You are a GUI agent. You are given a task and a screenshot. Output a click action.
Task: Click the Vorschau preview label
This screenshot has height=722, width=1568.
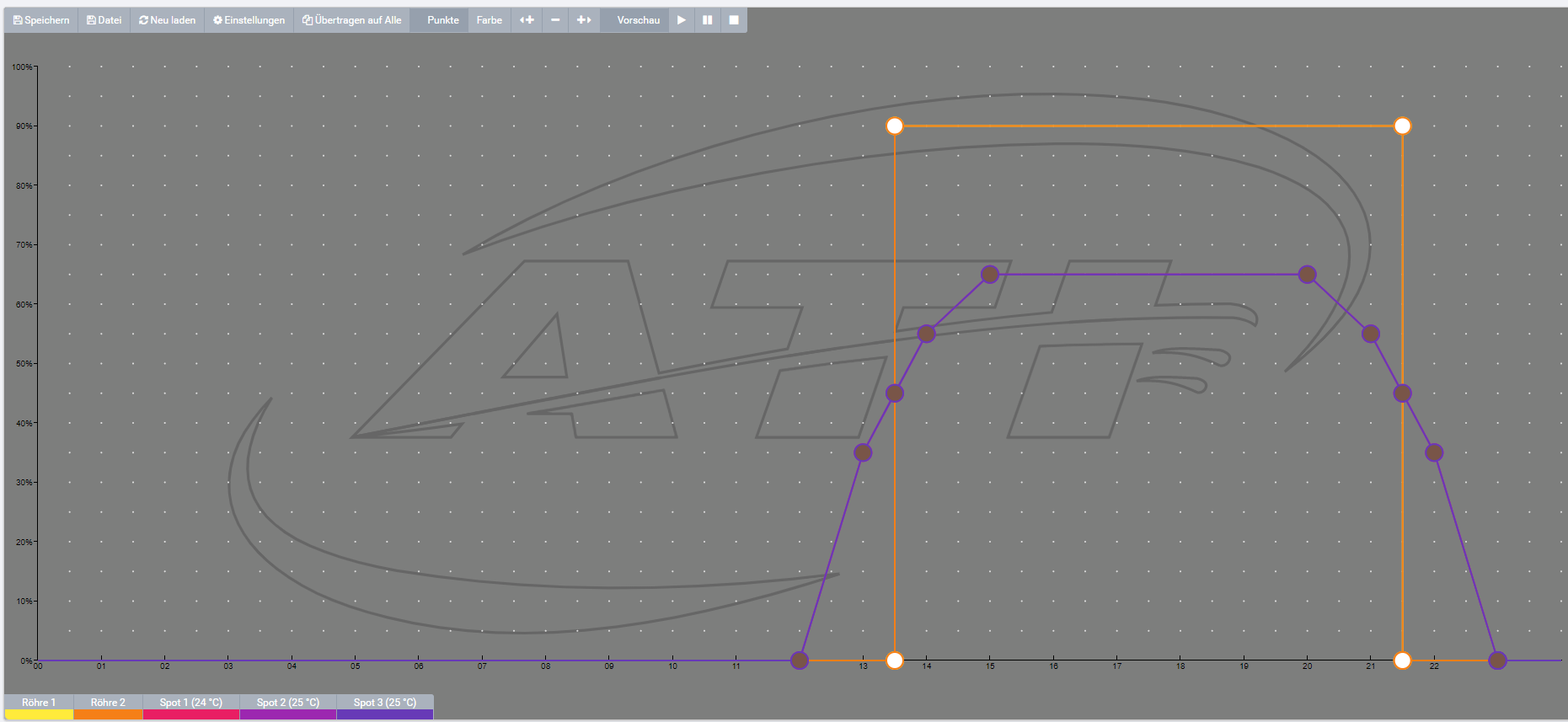638,20
